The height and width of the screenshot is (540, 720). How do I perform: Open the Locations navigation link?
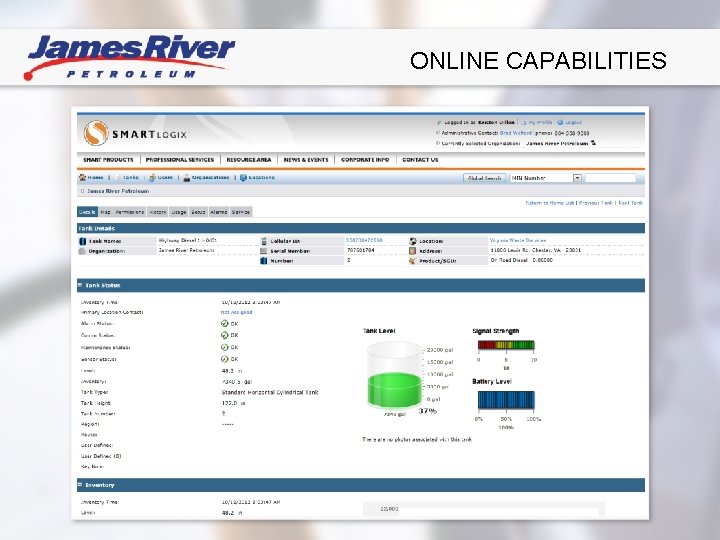click(x=262, y=177)
